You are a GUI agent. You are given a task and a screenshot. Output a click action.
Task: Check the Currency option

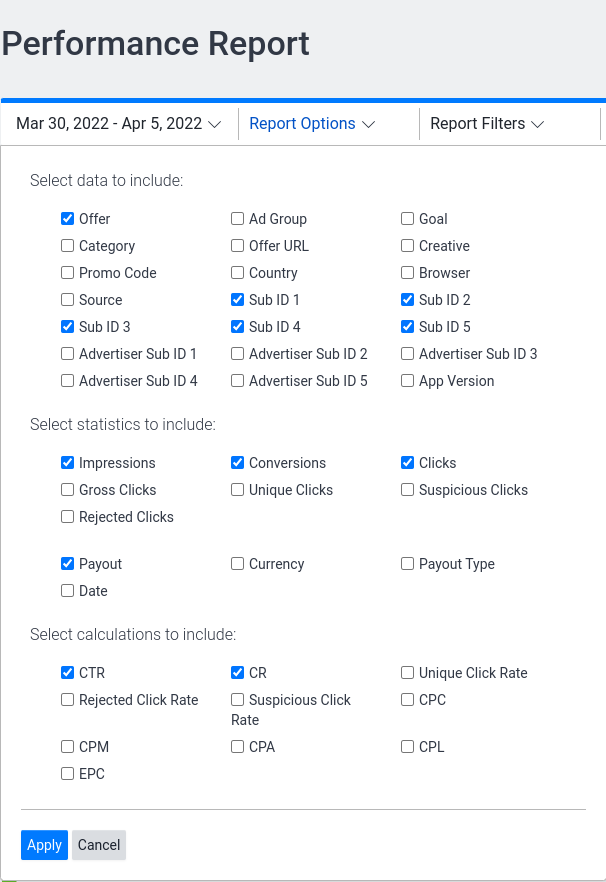click(238, 564)
